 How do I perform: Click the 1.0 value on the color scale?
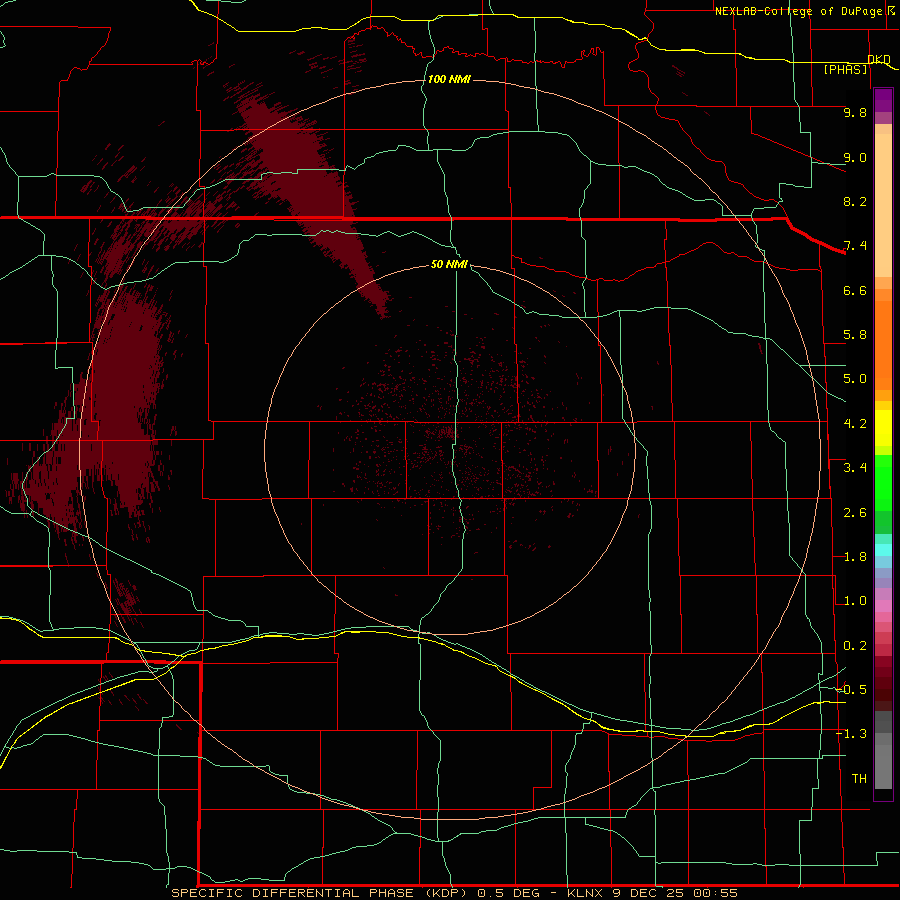coord(855,601)
